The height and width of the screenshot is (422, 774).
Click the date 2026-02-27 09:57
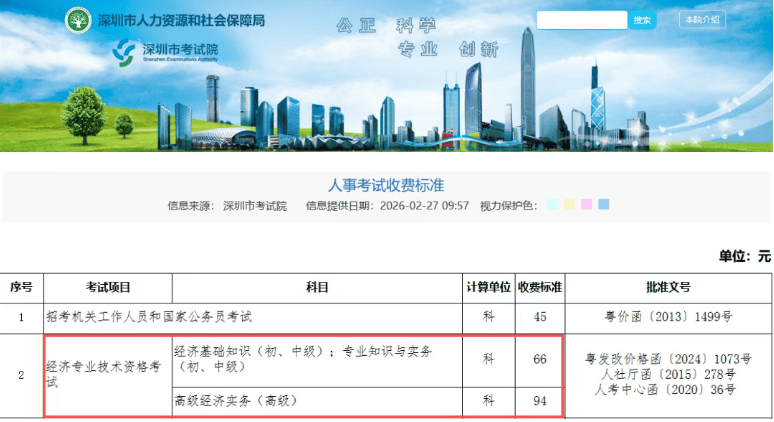coord(424,206)
